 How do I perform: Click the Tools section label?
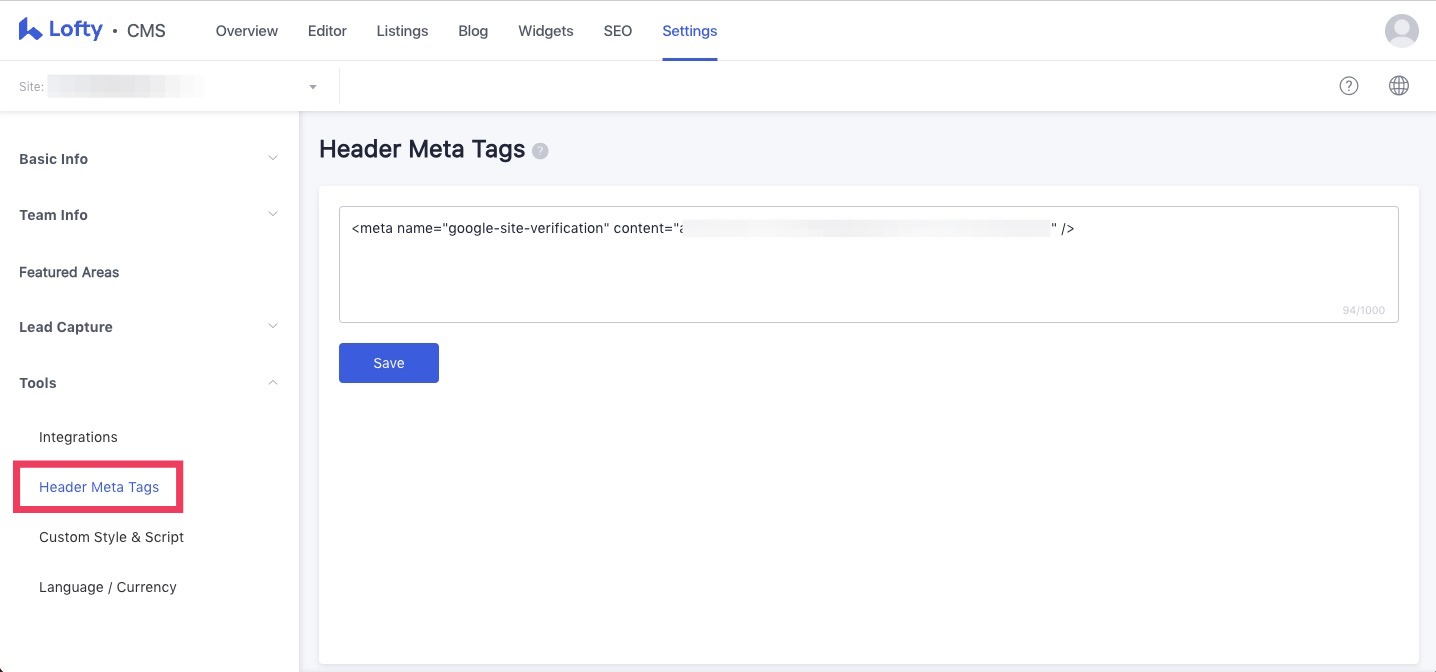click(x=38, y=383)
